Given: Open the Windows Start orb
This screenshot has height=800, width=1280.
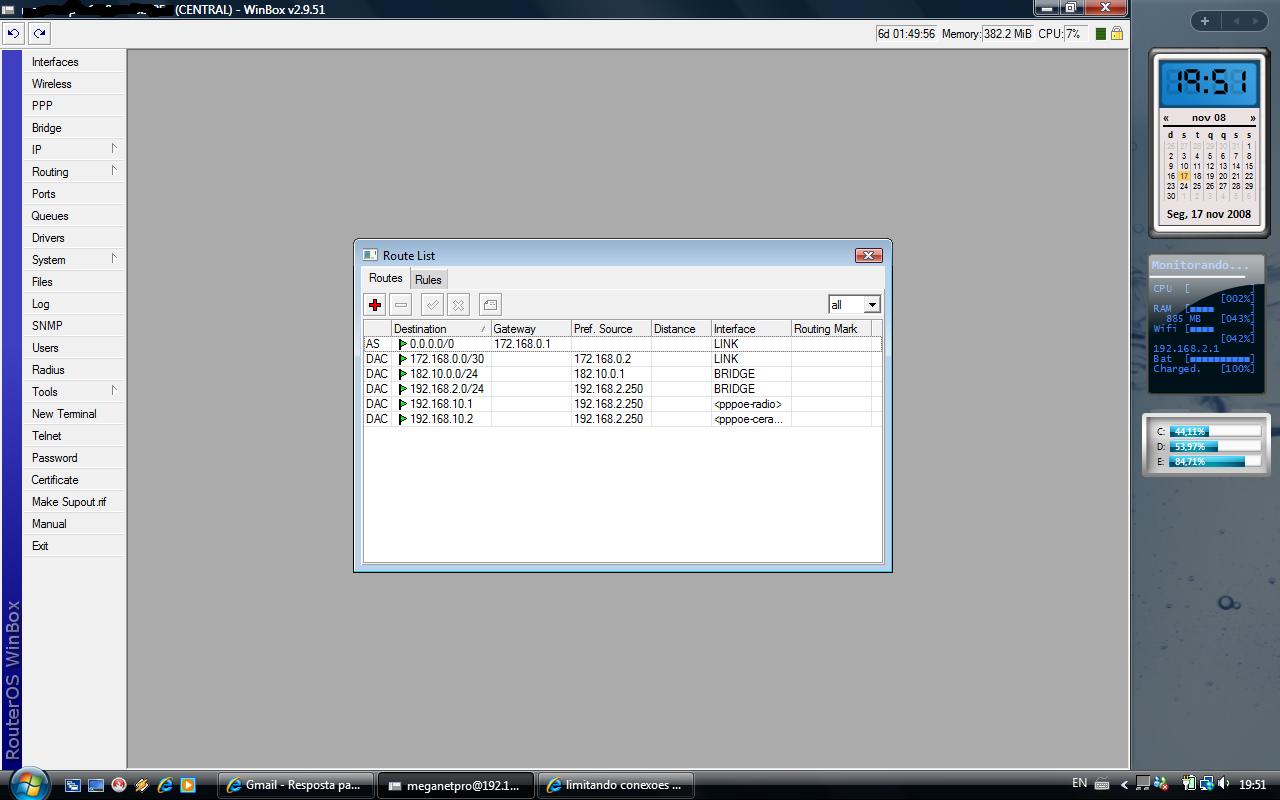Looking at the screenshot, I should 28,783.
